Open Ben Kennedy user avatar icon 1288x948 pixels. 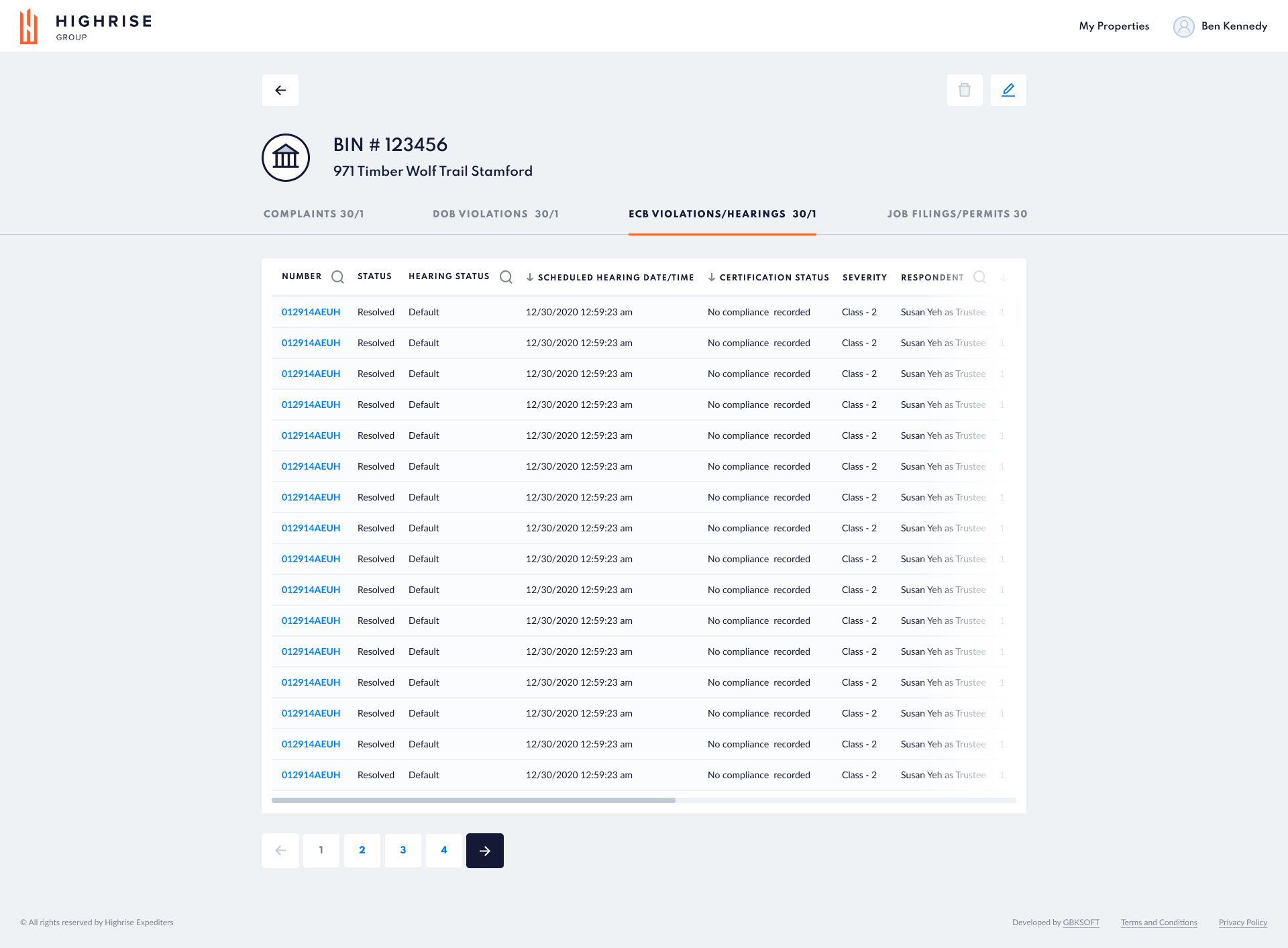click(1183, 26)
